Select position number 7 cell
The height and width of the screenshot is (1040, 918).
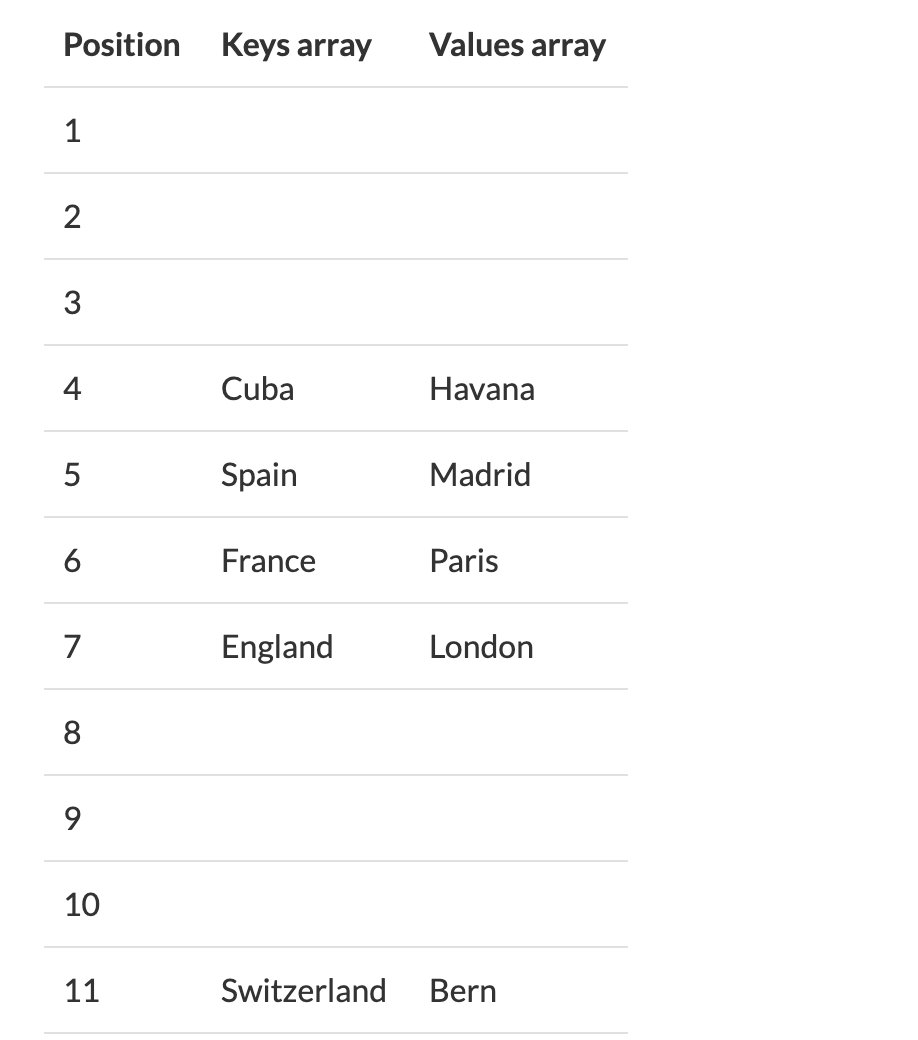(x=72, y=647)
